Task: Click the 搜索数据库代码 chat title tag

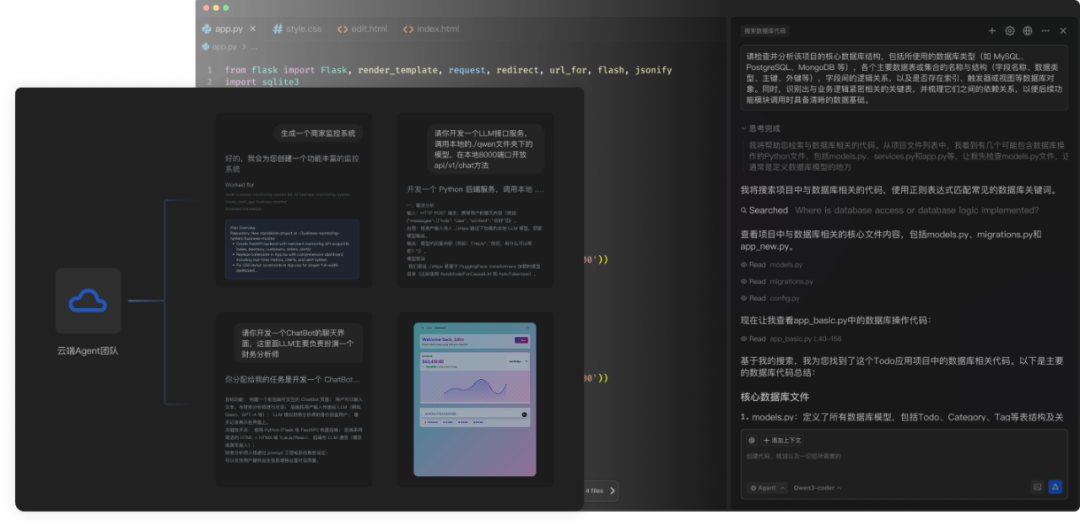Action: pyautogui.click(x=765, y=31)
